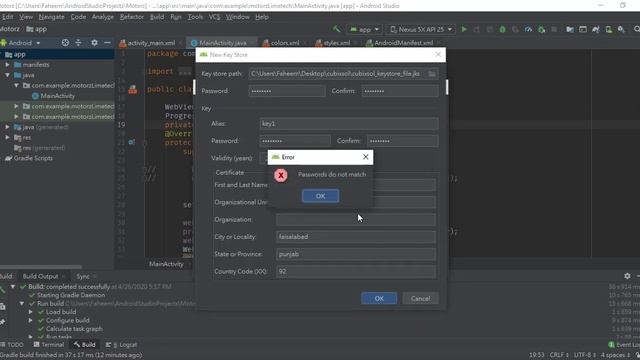640x360 pixels.
Task: Open the Tools menu
Action: tap(195, 17)
